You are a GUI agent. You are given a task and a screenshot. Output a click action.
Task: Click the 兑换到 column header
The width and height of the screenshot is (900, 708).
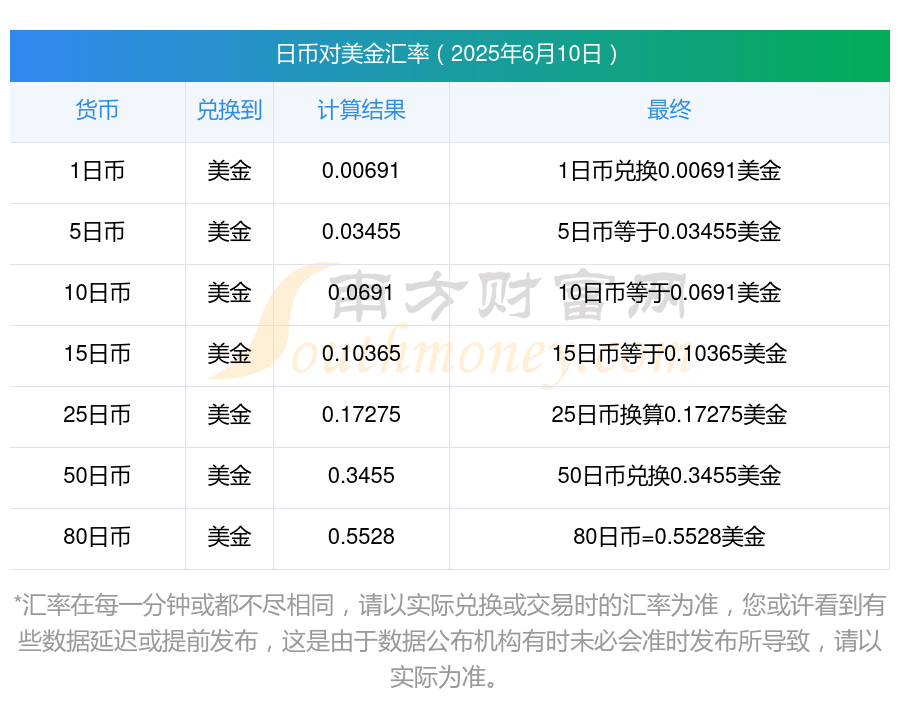pos(229,110)
